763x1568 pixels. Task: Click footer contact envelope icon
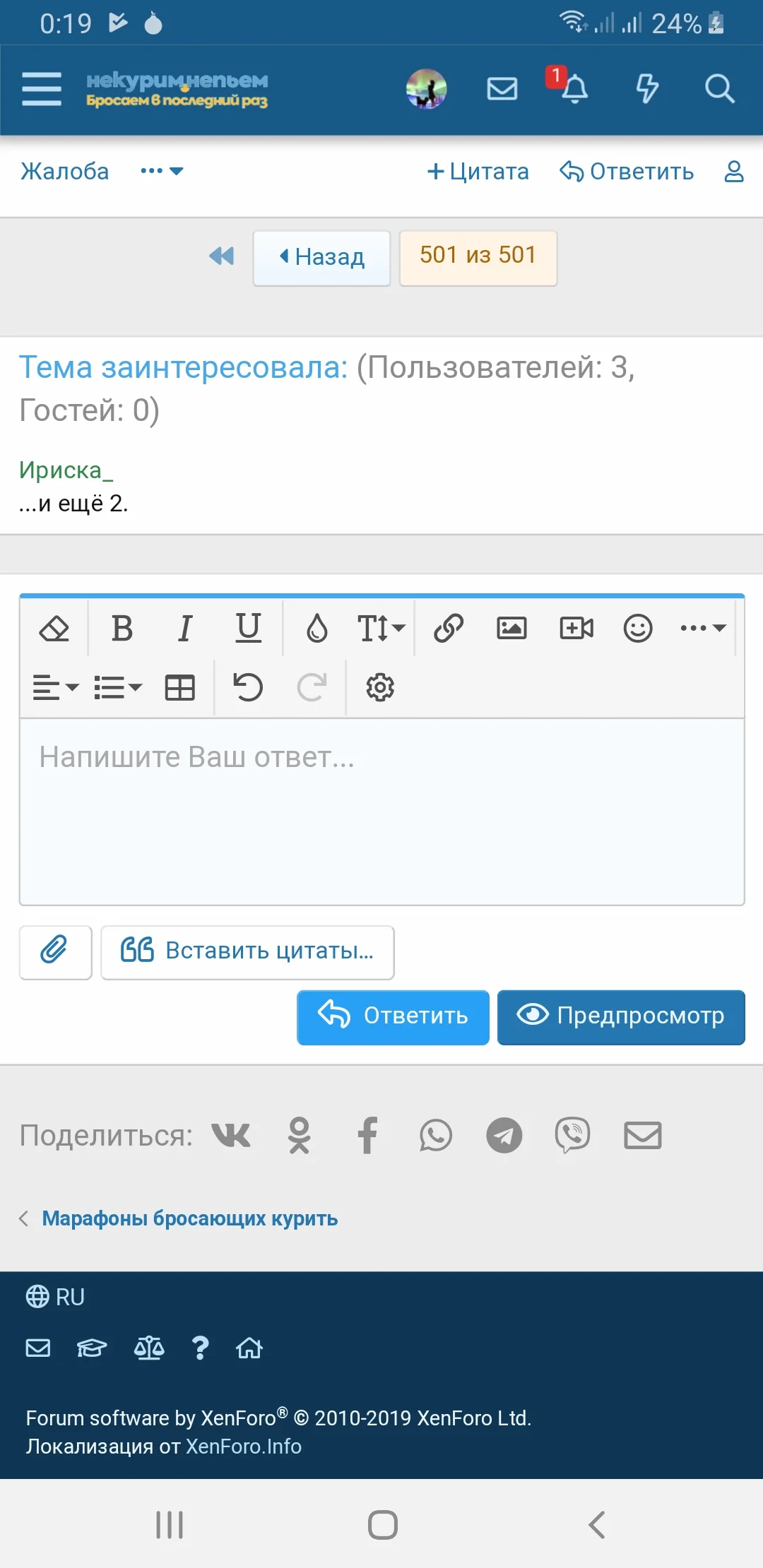coord(38,1348)
